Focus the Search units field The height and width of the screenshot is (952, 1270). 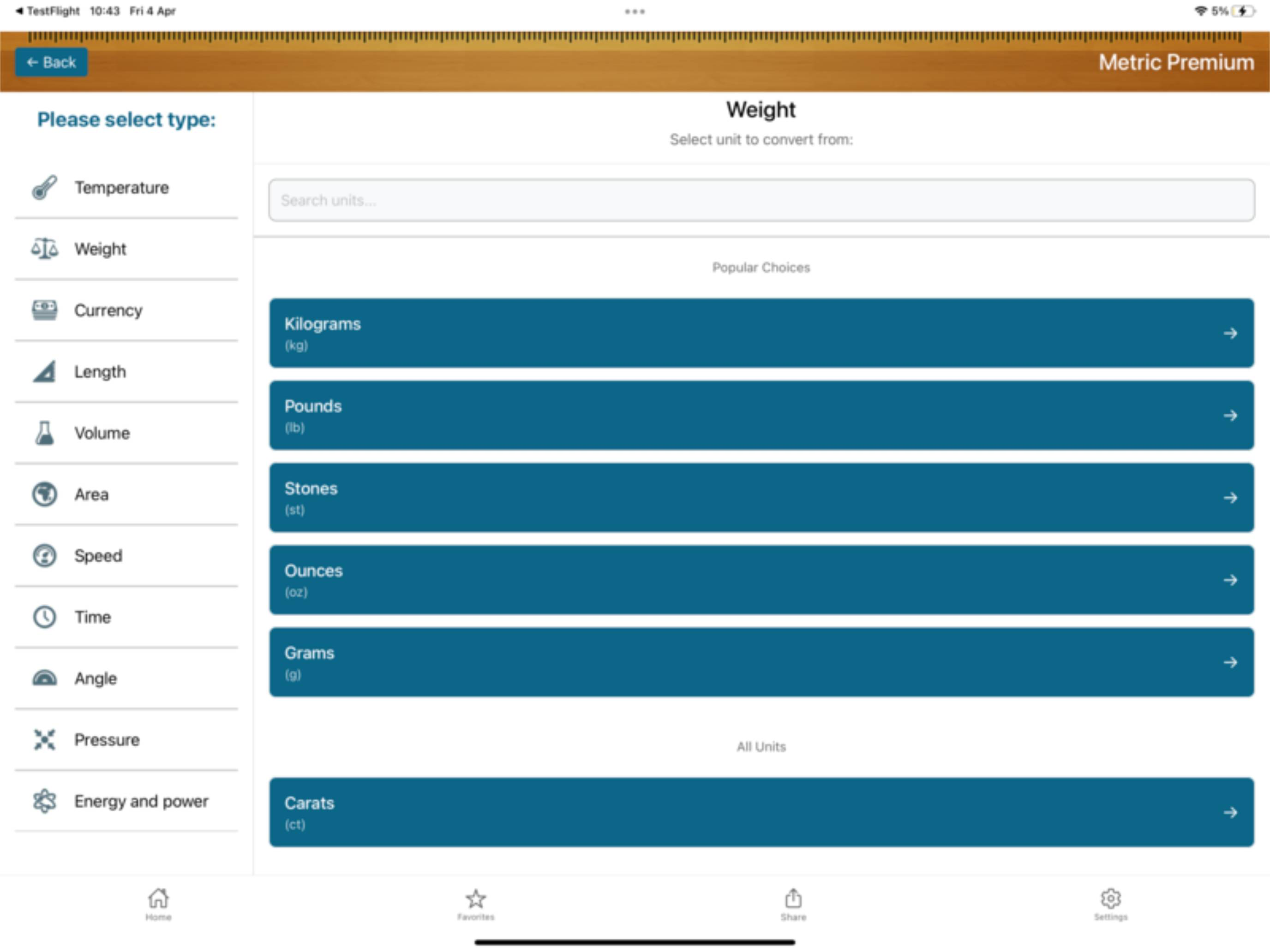click(x=761, y=200)
